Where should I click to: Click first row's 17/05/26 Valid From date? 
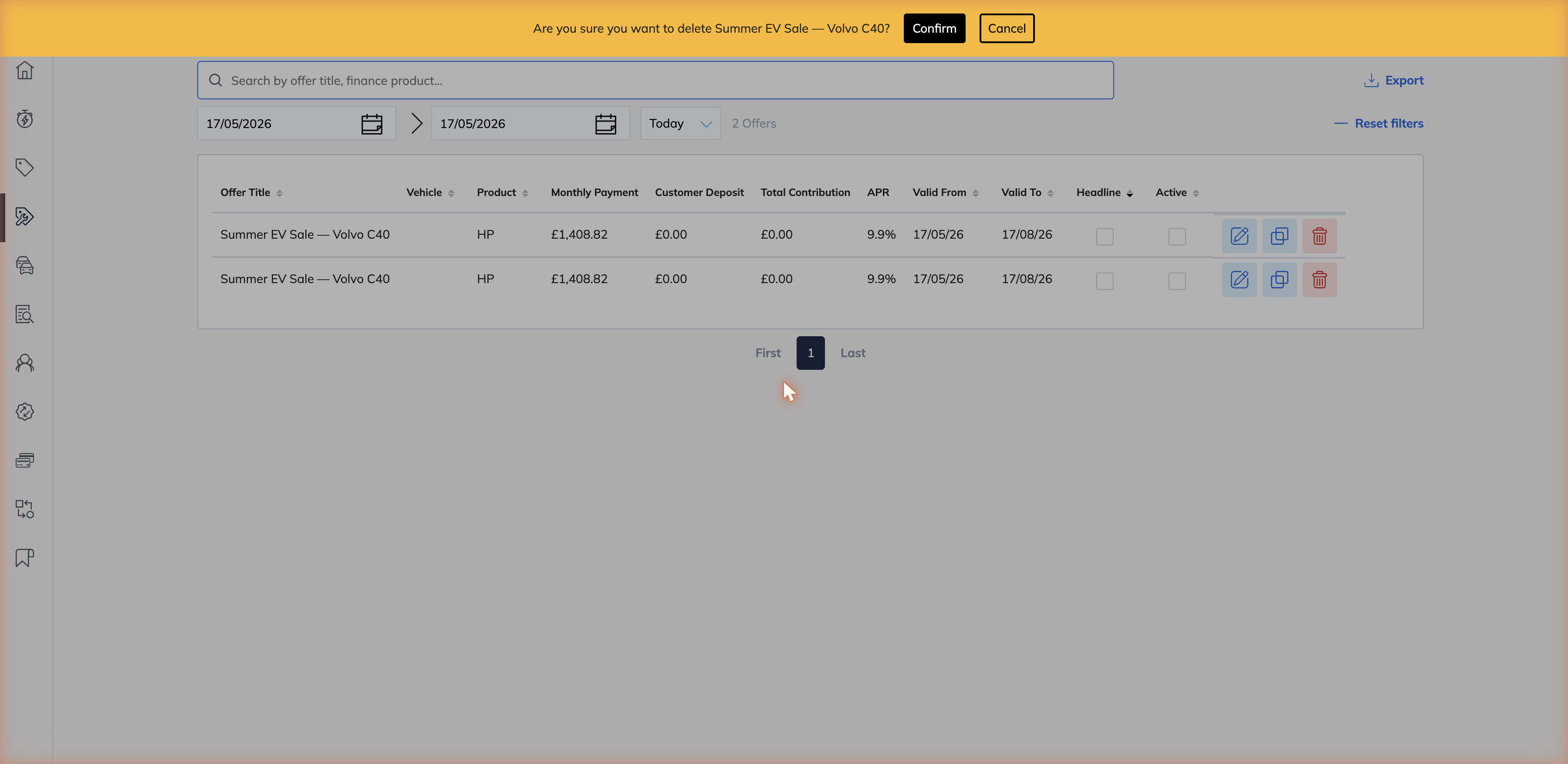click(x=938, y=234)
